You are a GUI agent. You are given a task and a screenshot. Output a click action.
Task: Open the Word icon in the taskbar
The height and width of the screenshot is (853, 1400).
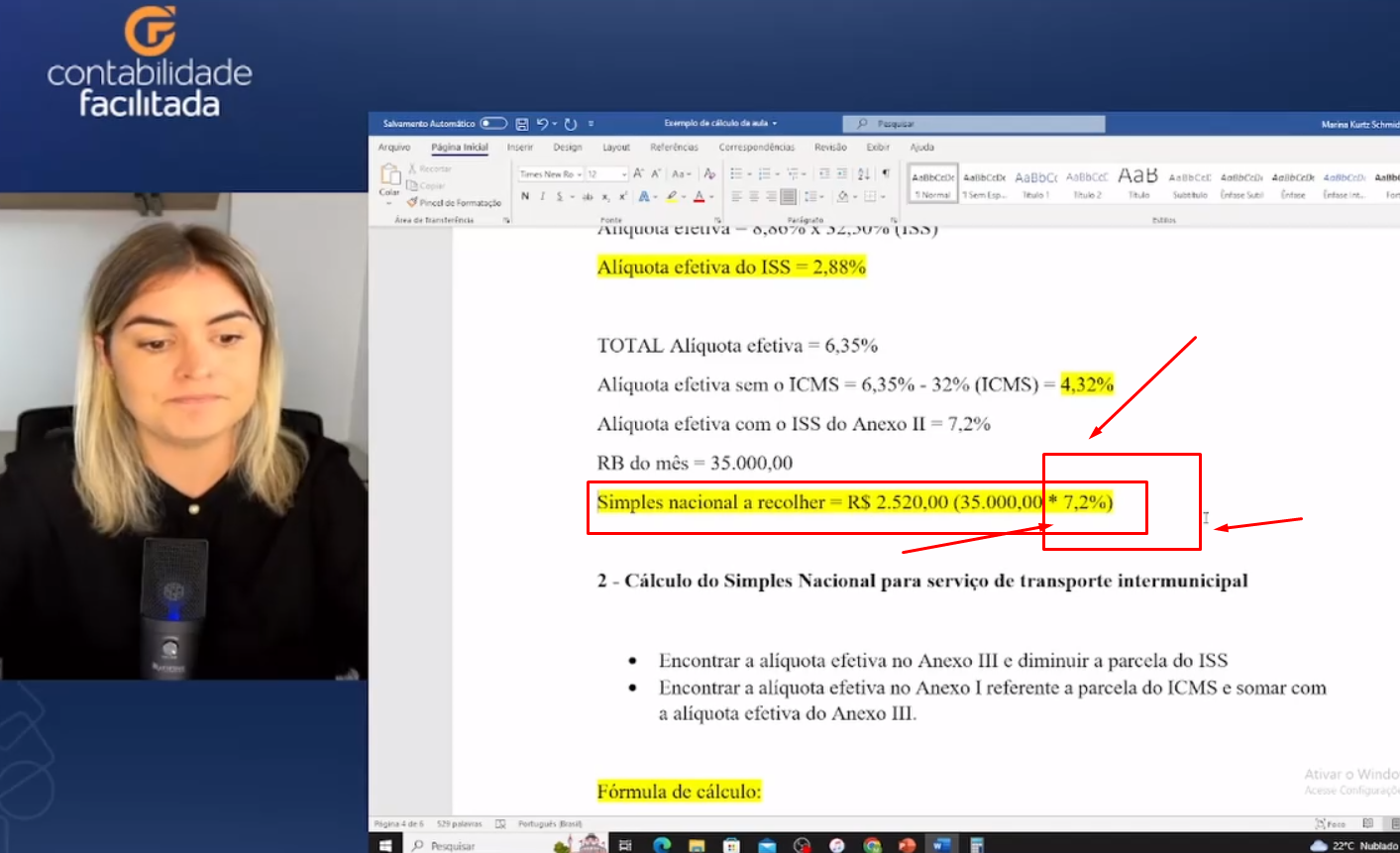pos(941,845)
